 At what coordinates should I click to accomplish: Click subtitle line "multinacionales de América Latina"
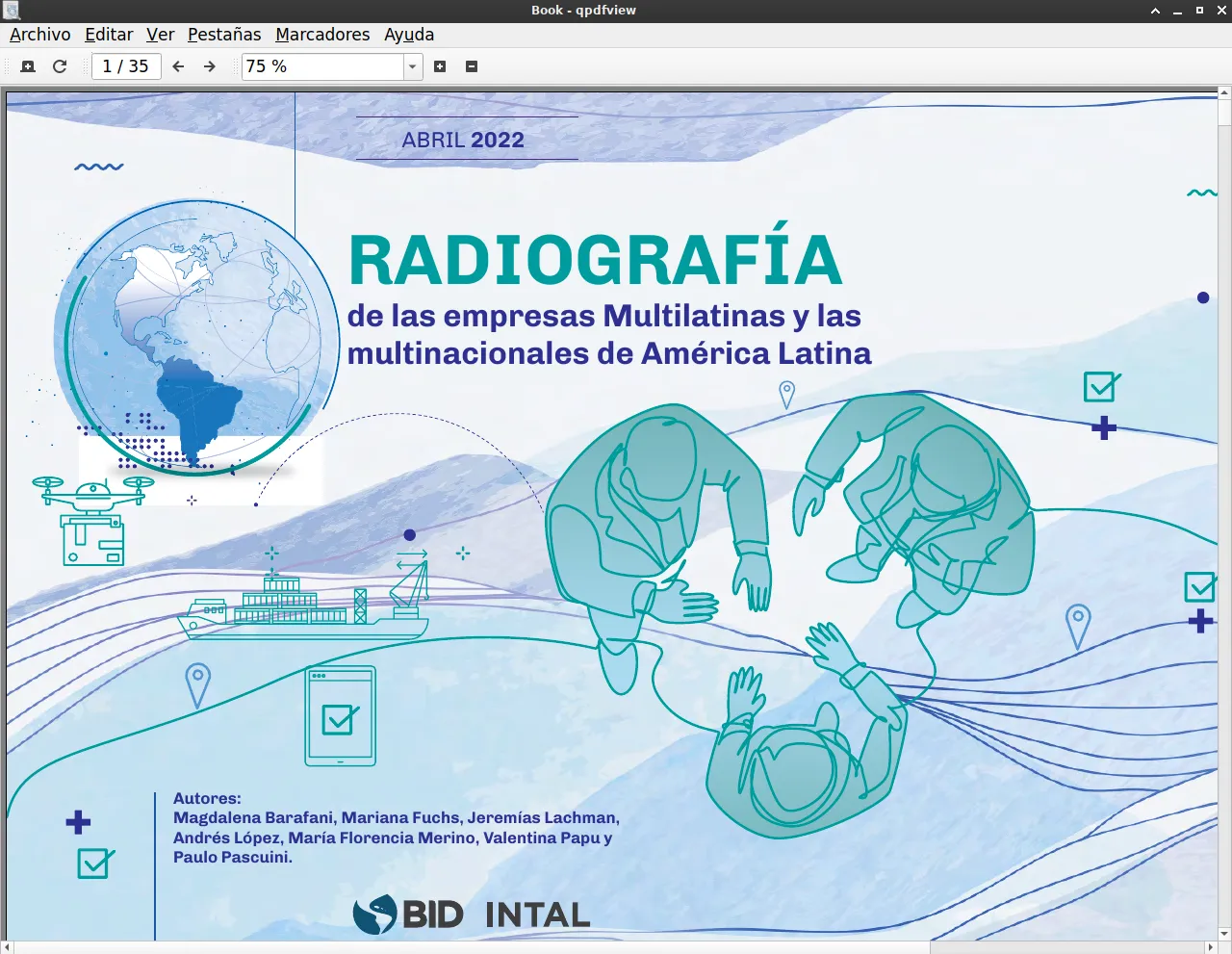(609, 354)
